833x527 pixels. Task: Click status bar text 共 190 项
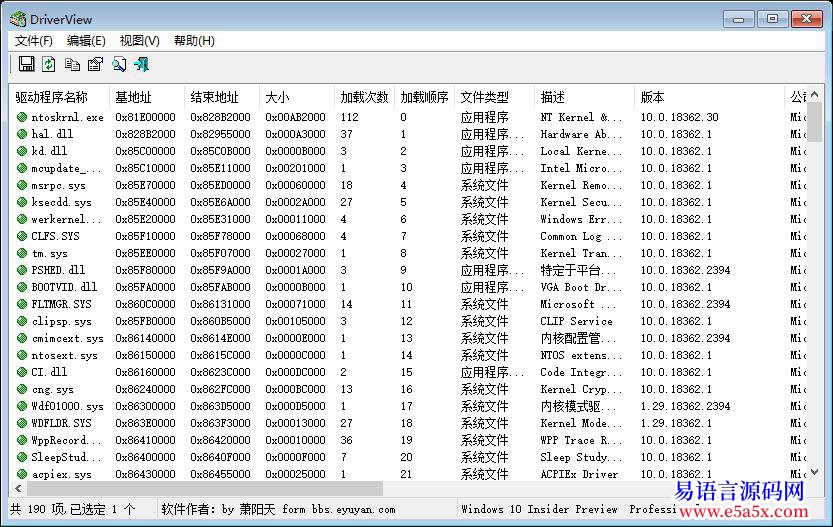(x=36, y=509)
